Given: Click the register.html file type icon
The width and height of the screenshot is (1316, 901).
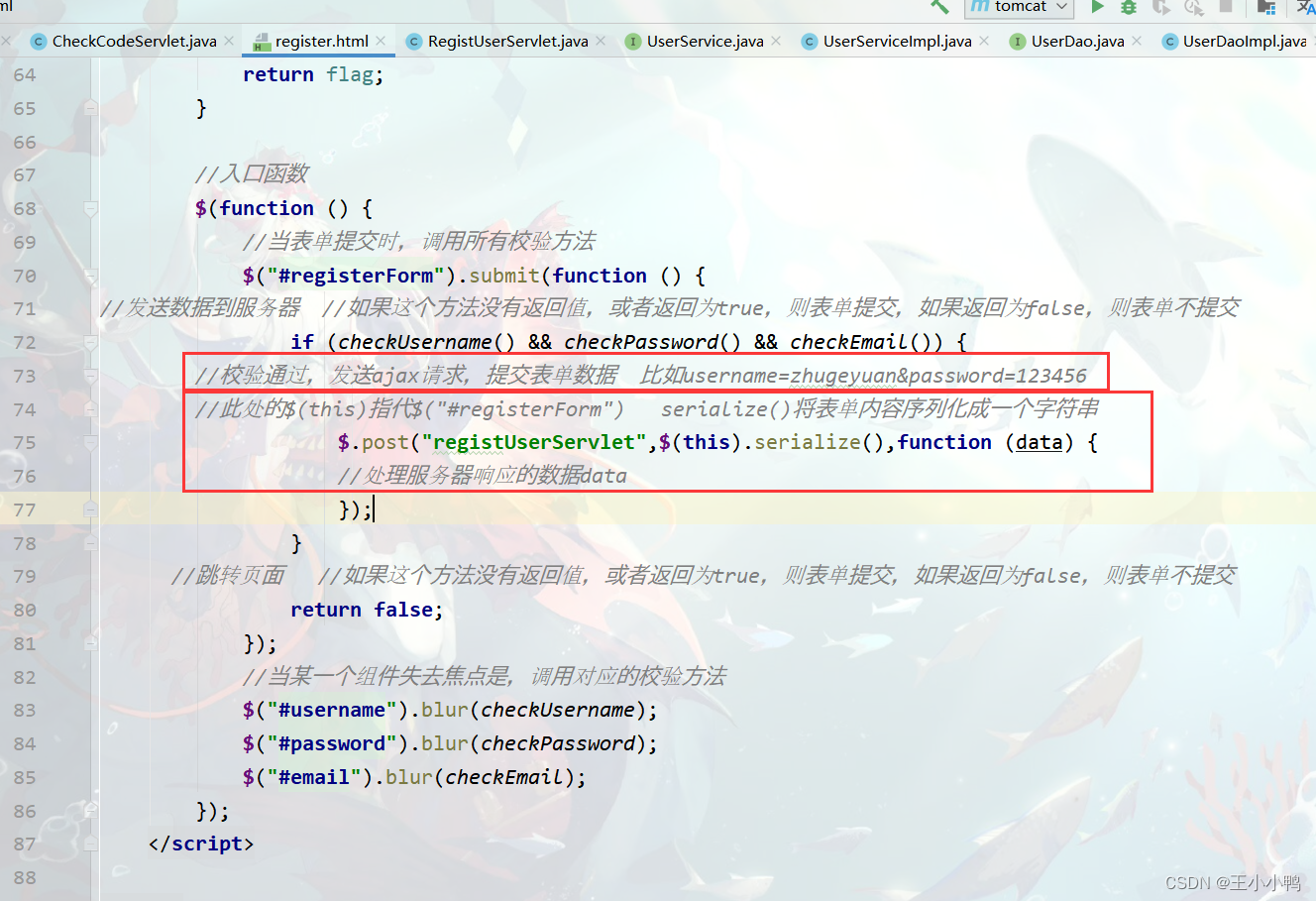Looking at the screenshot, I should 262,42.
